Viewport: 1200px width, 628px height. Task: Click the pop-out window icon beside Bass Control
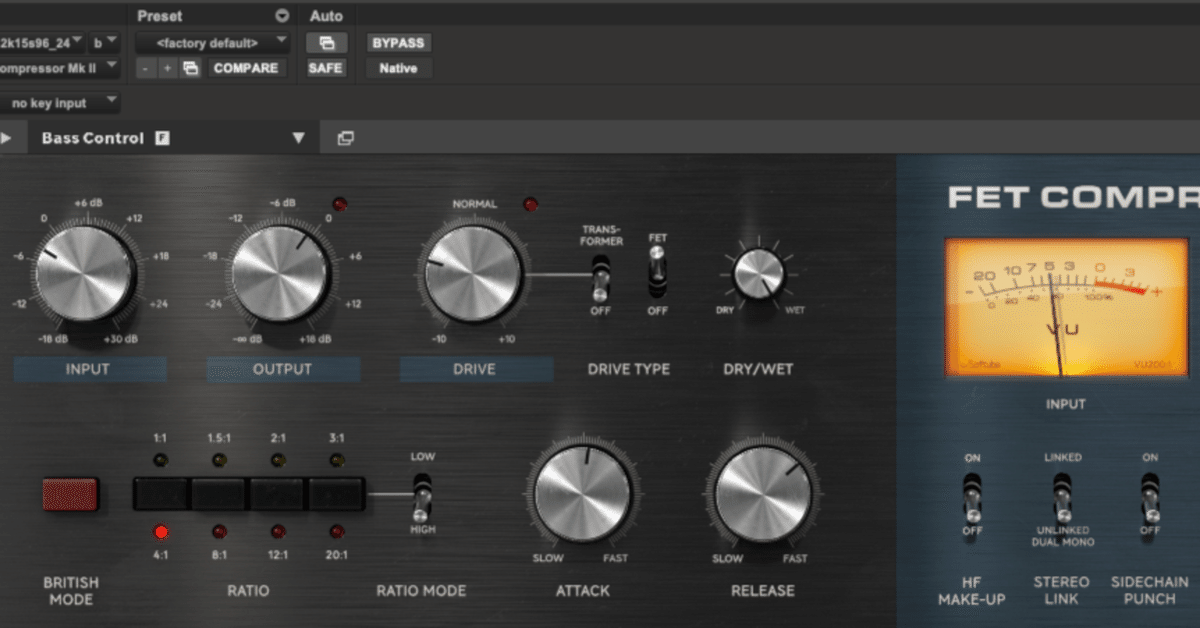pyautogui.click(x=346, y=138)
